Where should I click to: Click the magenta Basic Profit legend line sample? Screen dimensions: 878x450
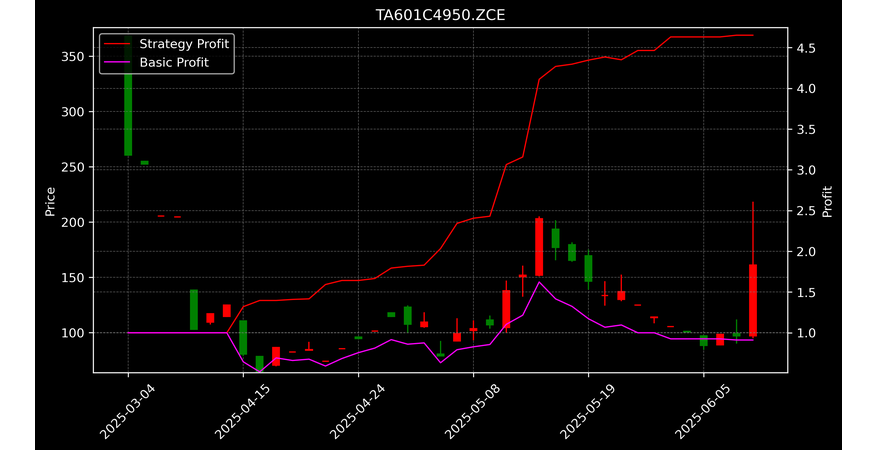click(x=117, y=63)
